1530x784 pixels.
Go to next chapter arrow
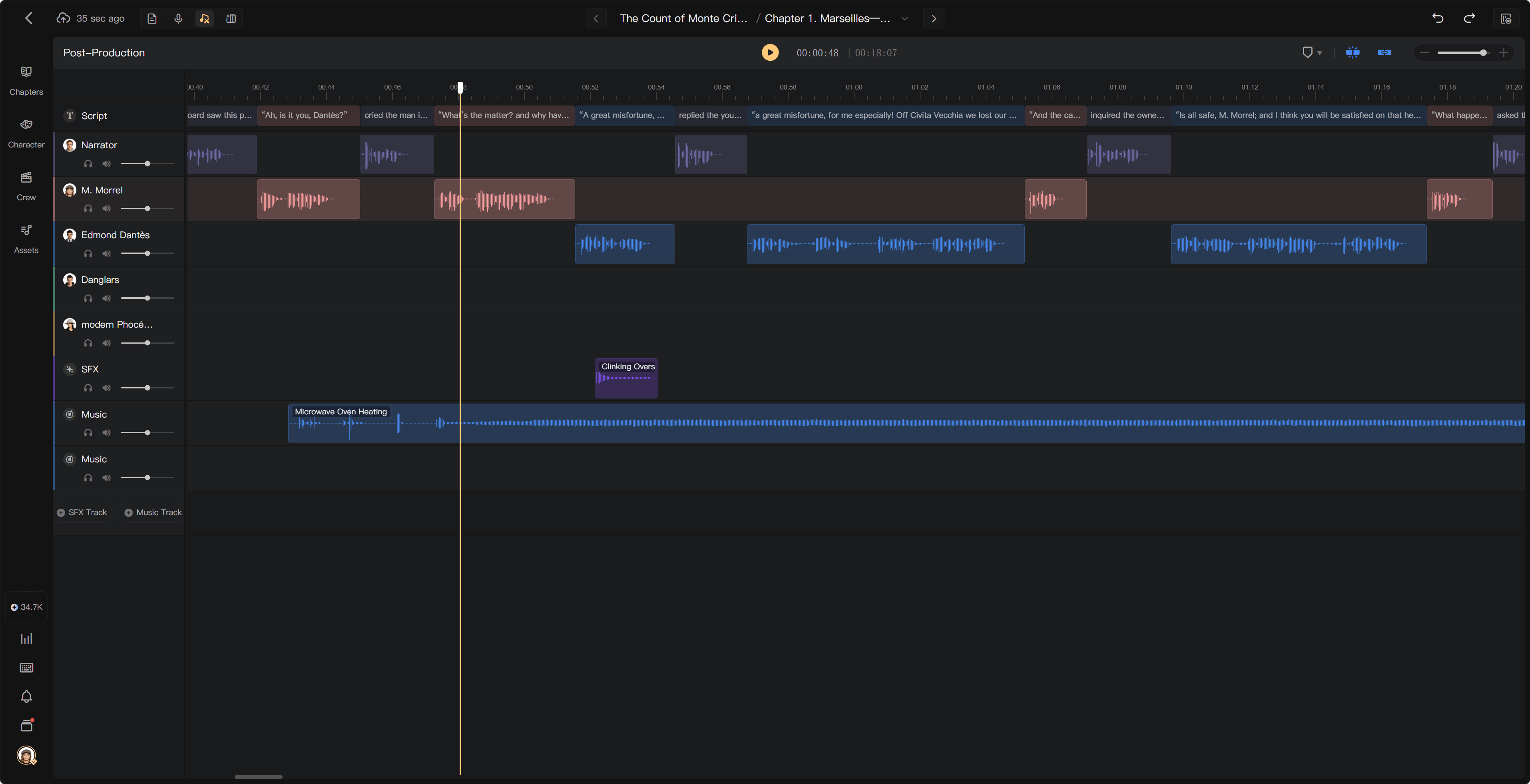(x=934, y=18)
